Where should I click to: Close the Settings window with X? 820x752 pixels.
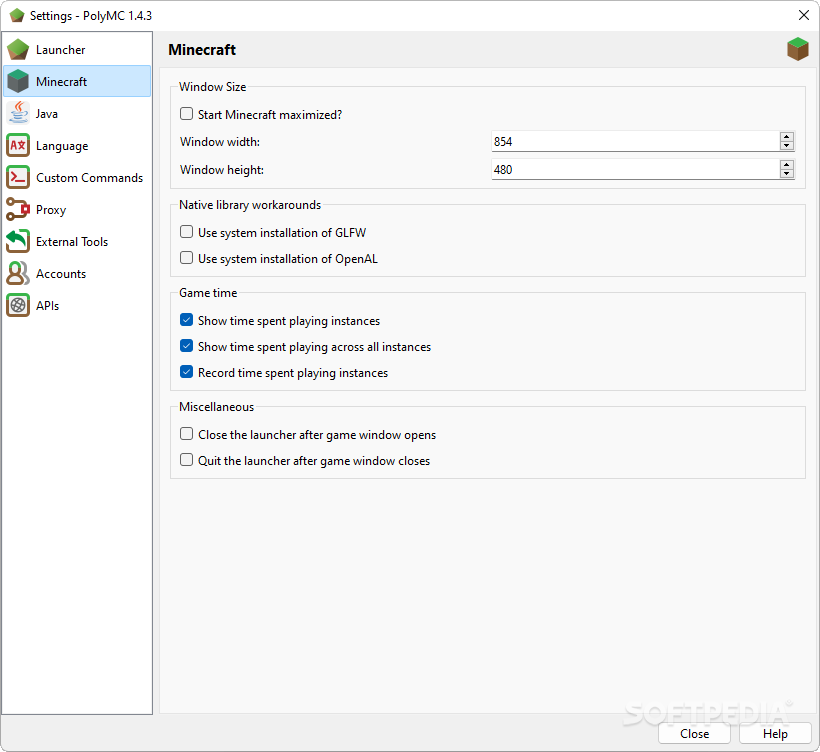(804, 15)
